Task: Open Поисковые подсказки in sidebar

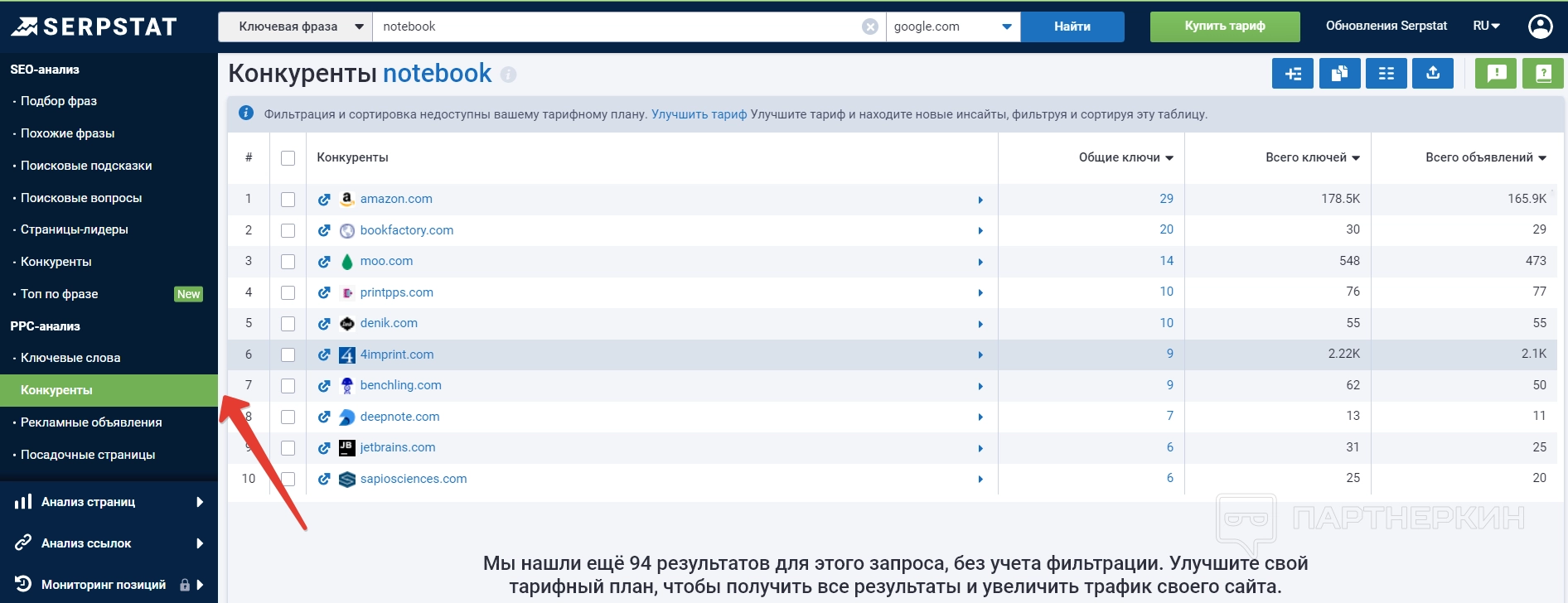Action: tap(86, 166)
